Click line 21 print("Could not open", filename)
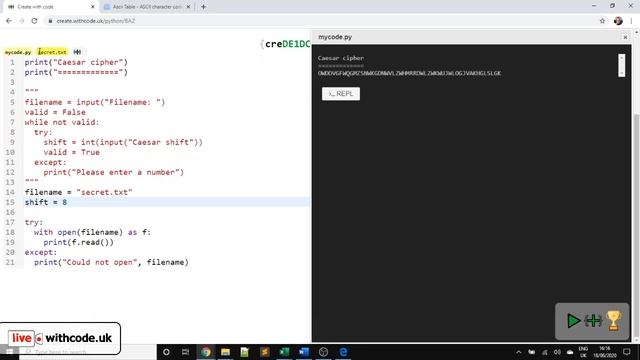The image size is (640, 360). pyautogui.click(x=111, y=262)
